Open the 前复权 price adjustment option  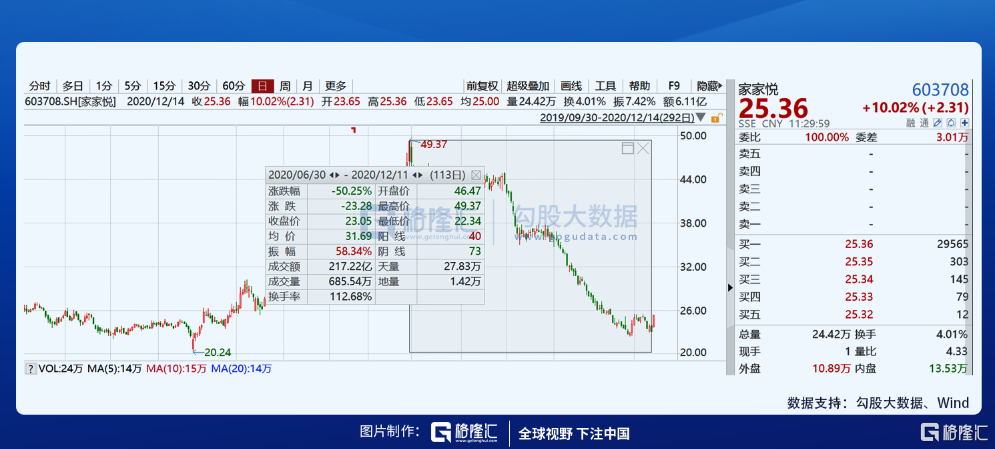482,86
